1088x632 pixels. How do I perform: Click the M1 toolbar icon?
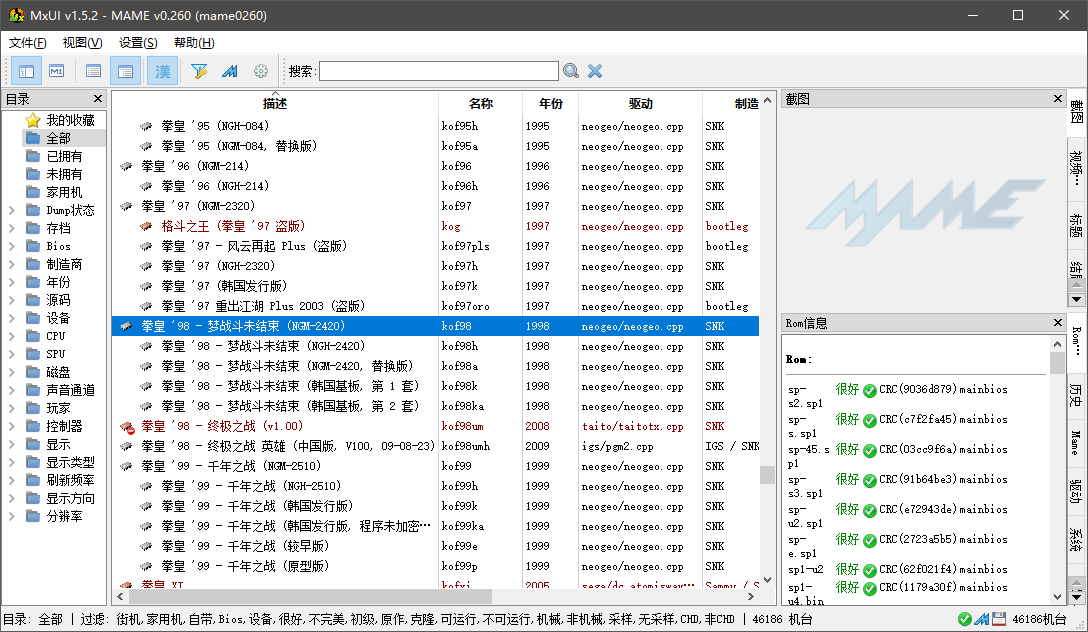56,71
